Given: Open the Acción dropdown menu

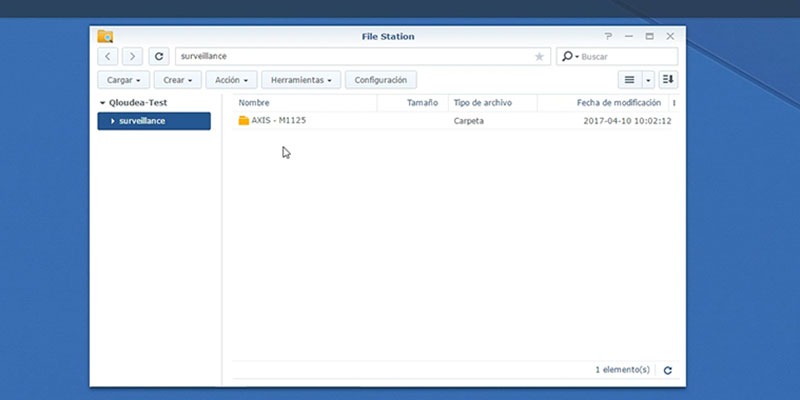Looking at the screenshot, I should (x=232, y=80).
